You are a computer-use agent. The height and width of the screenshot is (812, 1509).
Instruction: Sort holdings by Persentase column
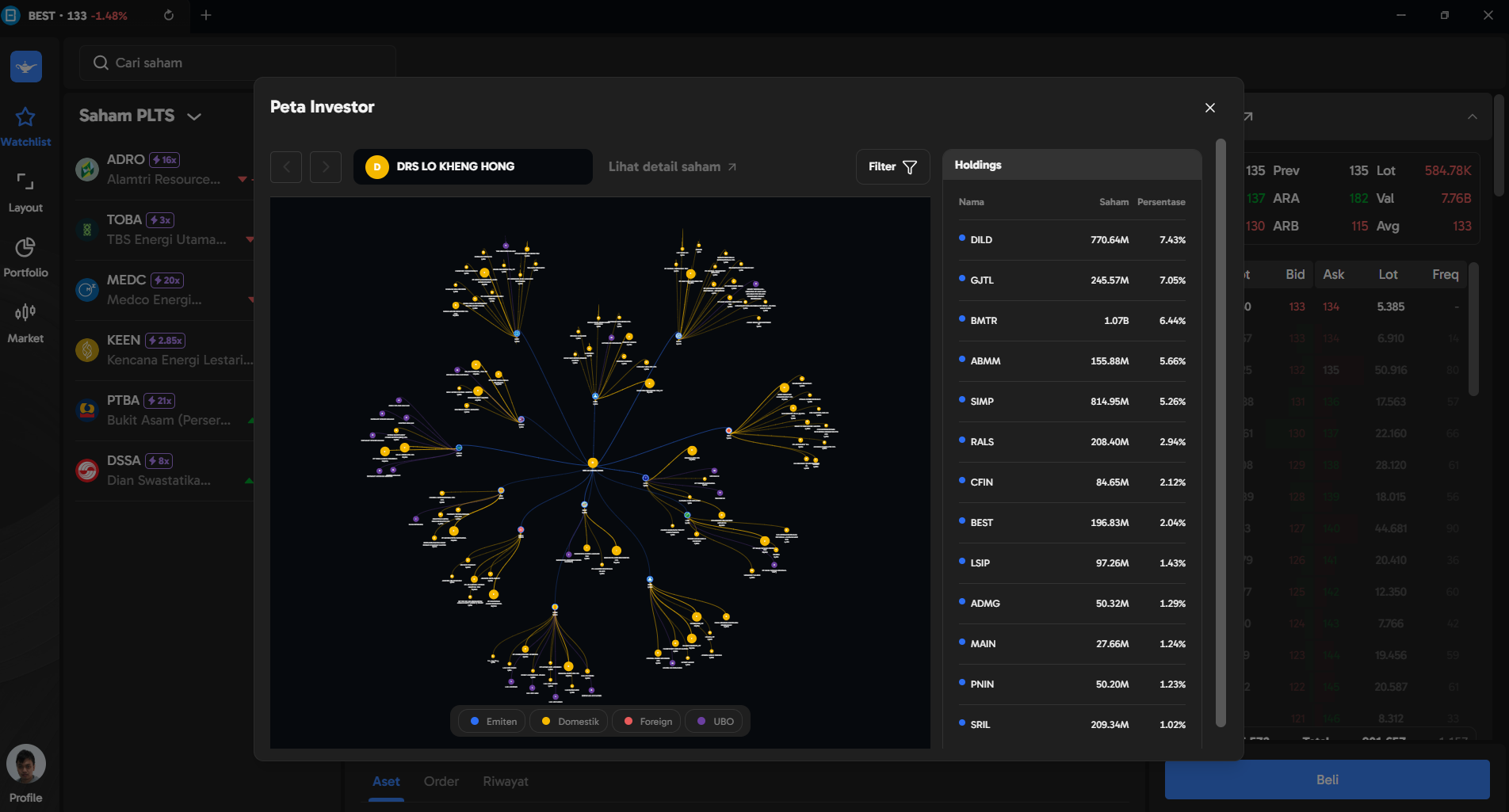[x=1161, y=202]
